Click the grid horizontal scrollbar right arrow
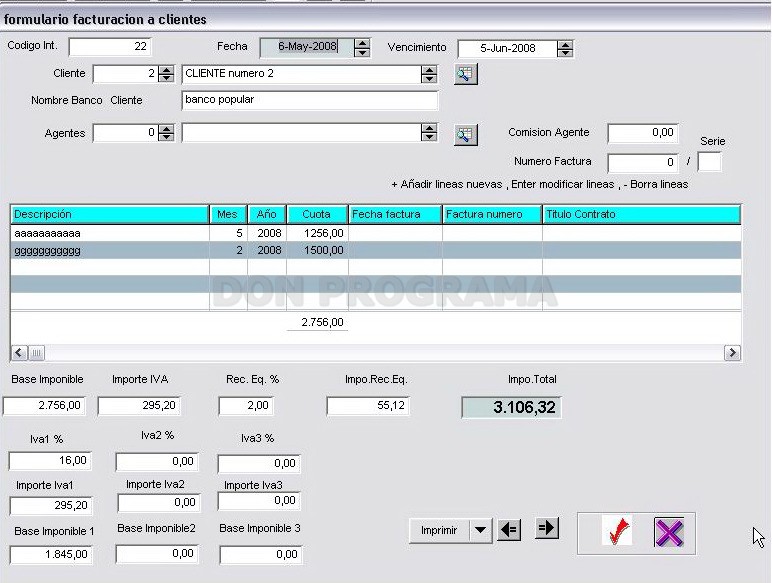The width and height of the screenshot is (772, 583). coord(732,353)
